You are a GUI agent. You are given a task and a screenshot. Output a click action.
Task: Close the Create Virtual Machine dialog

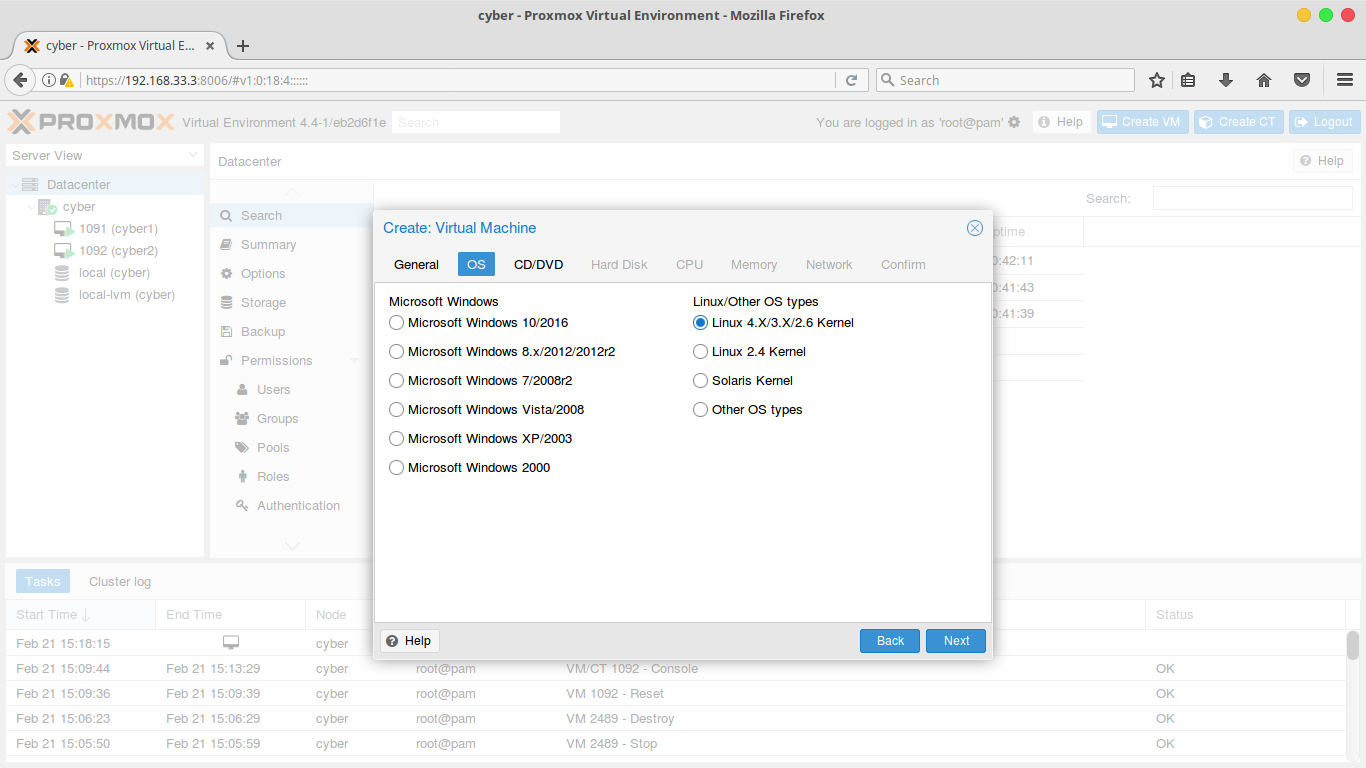point(975,228)
